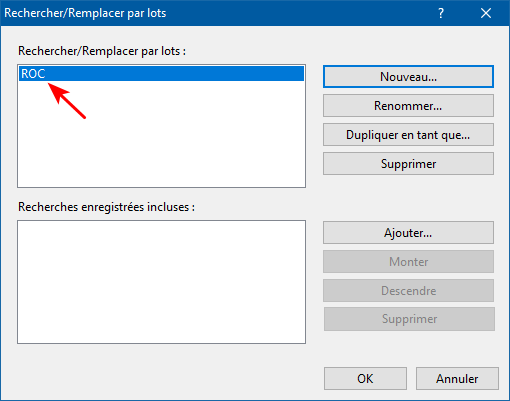This screenshot has width=510, height=401.
Task: Click the Rechercher/Remplacer par lots label above list
Action: 102,51
